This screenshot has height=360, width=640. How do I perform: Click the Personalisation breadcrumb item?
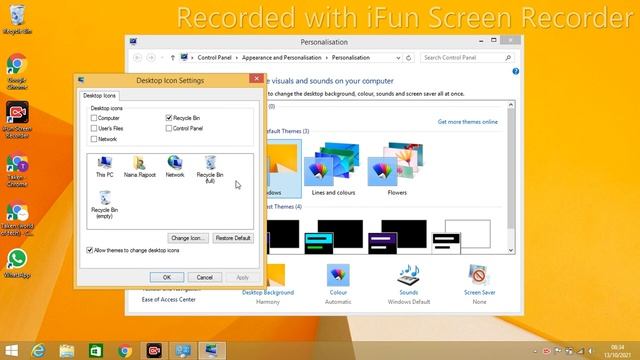[351, 58]
